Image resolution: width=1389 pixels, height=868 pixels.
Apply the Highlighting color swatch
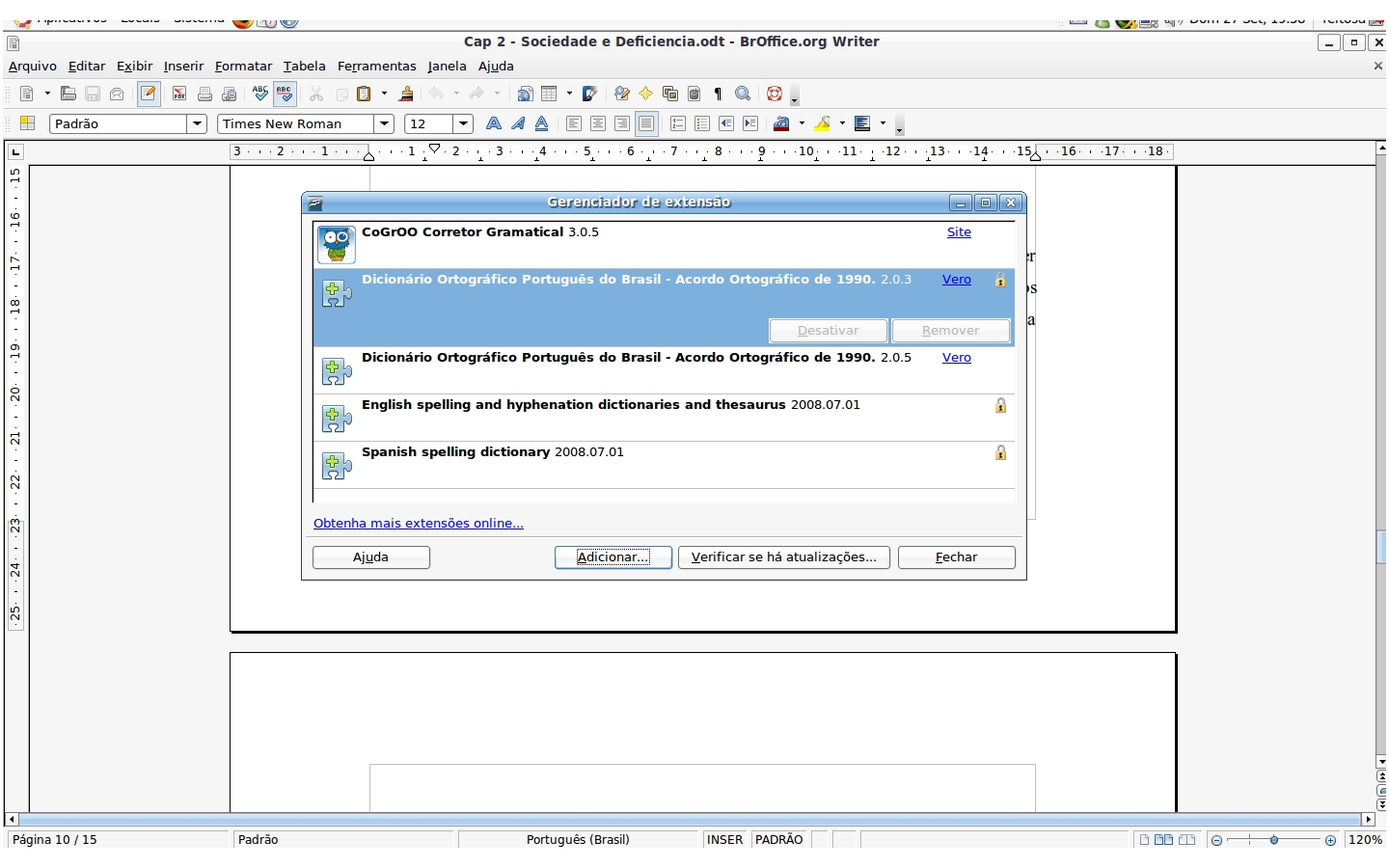[823, 123]
